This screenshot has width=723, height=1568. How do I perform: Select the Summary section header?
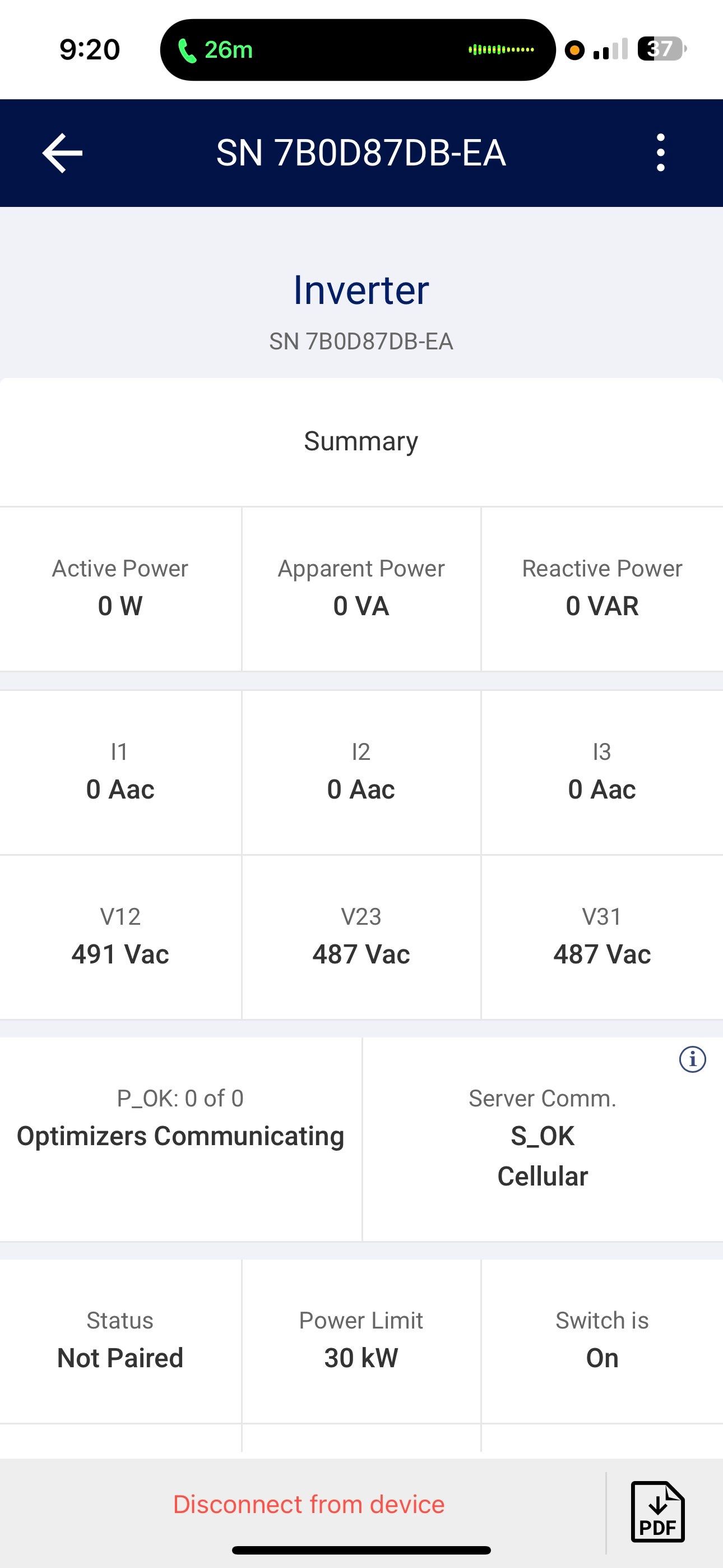click(x=361, y=441)
